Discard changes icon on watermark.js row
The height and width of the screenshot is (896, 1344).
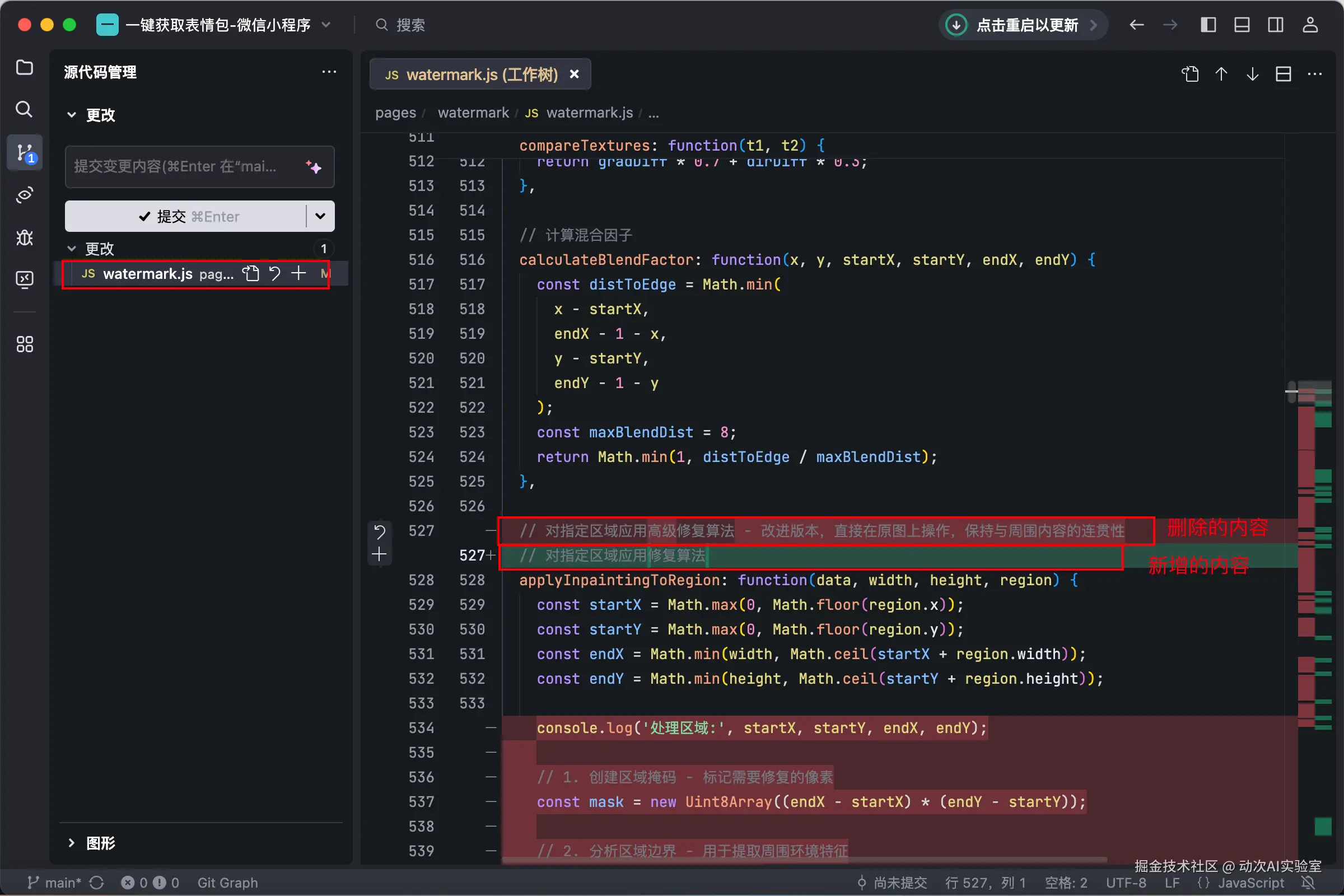(x=275, y=274)
